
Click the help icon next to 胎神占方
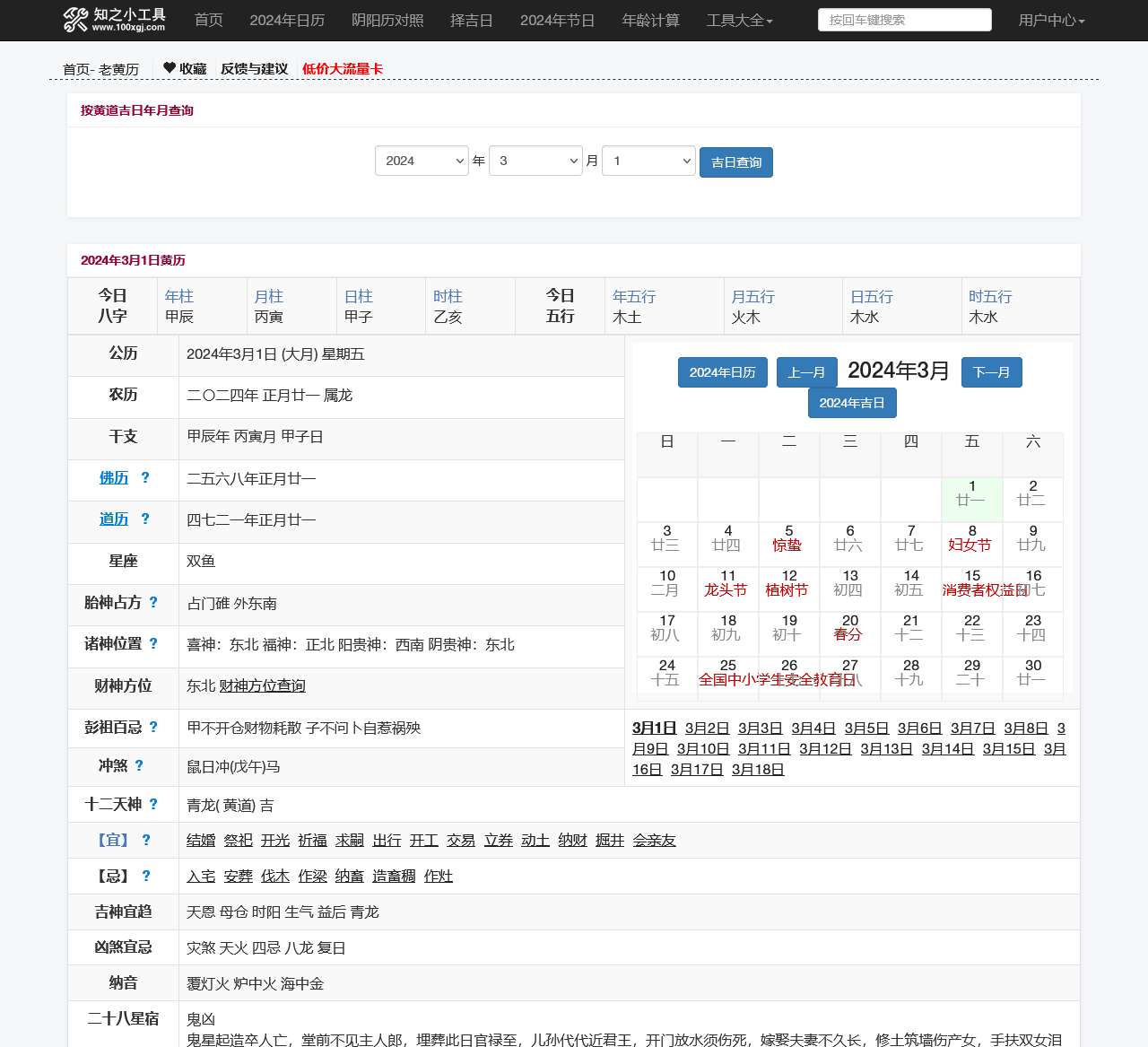click(153, 603)
